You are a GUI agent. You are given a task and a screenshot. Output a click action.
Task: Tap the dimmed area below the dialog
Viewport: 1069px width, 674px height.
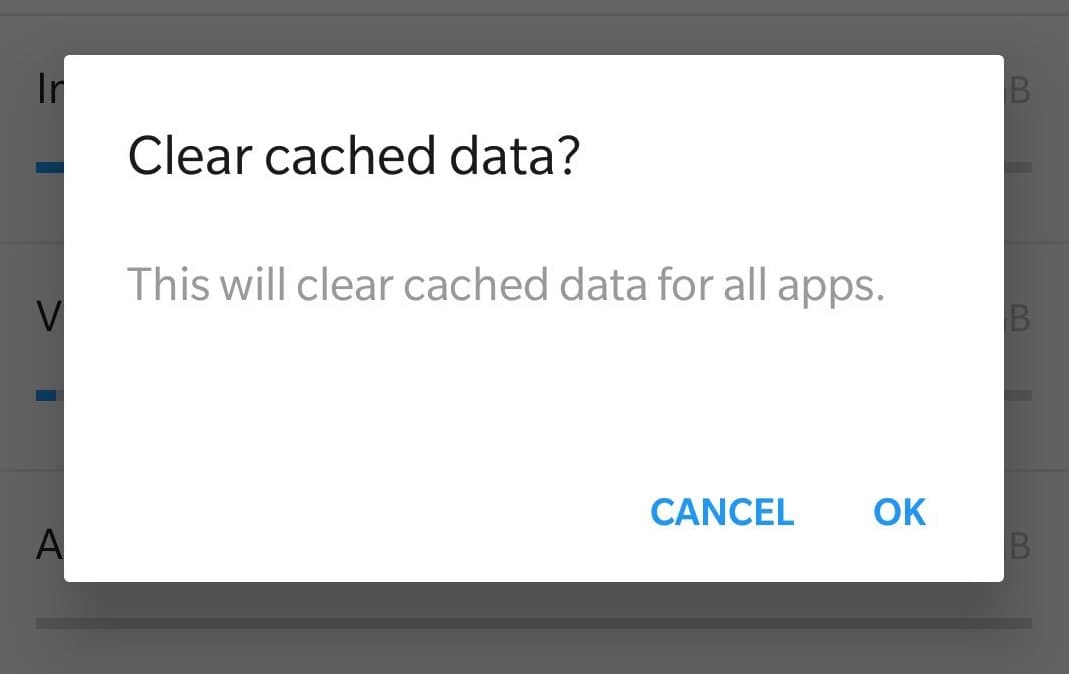pos(534,650)
